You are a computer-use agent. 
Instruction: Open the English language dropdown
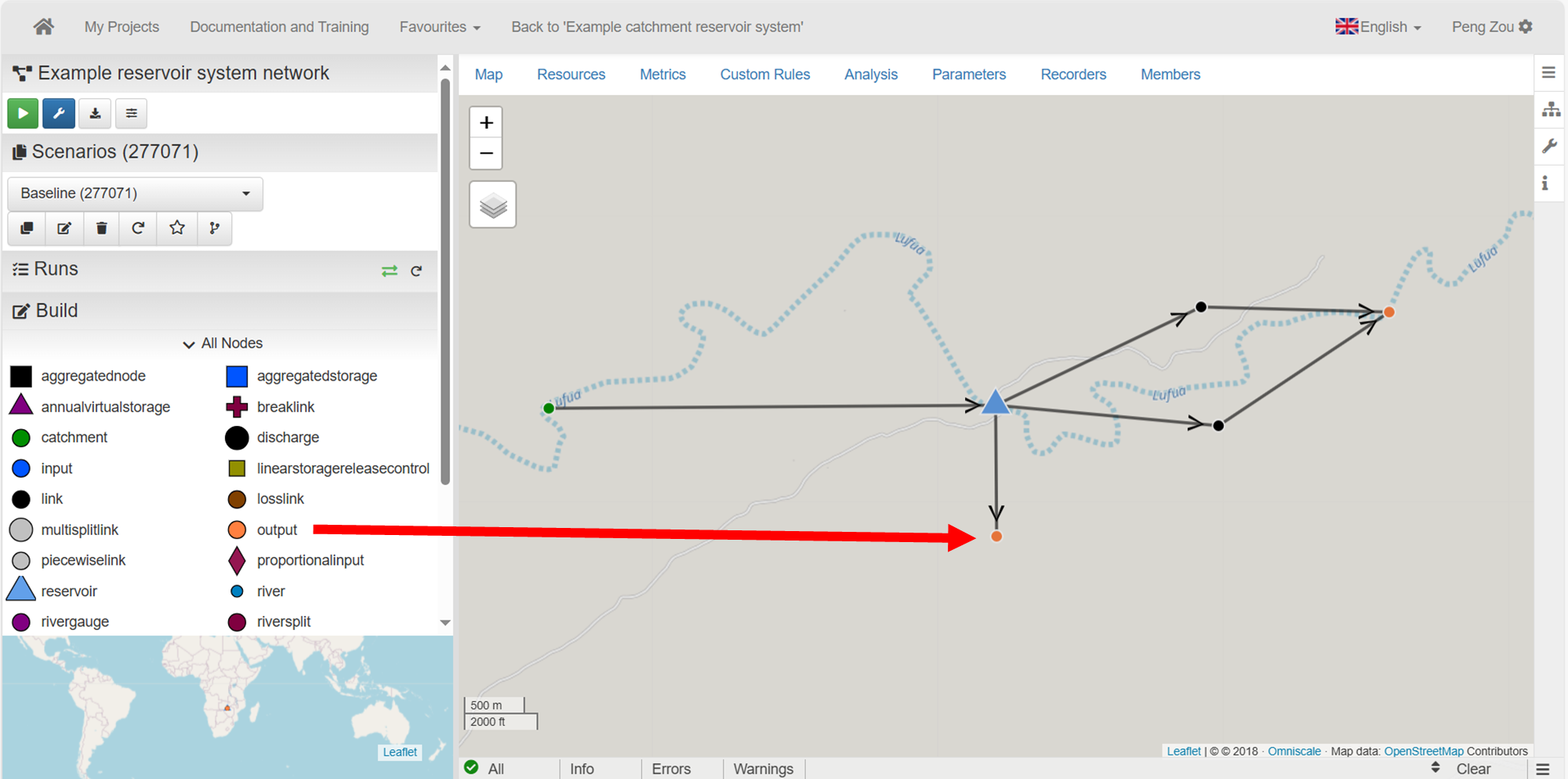coord(1378,27)
